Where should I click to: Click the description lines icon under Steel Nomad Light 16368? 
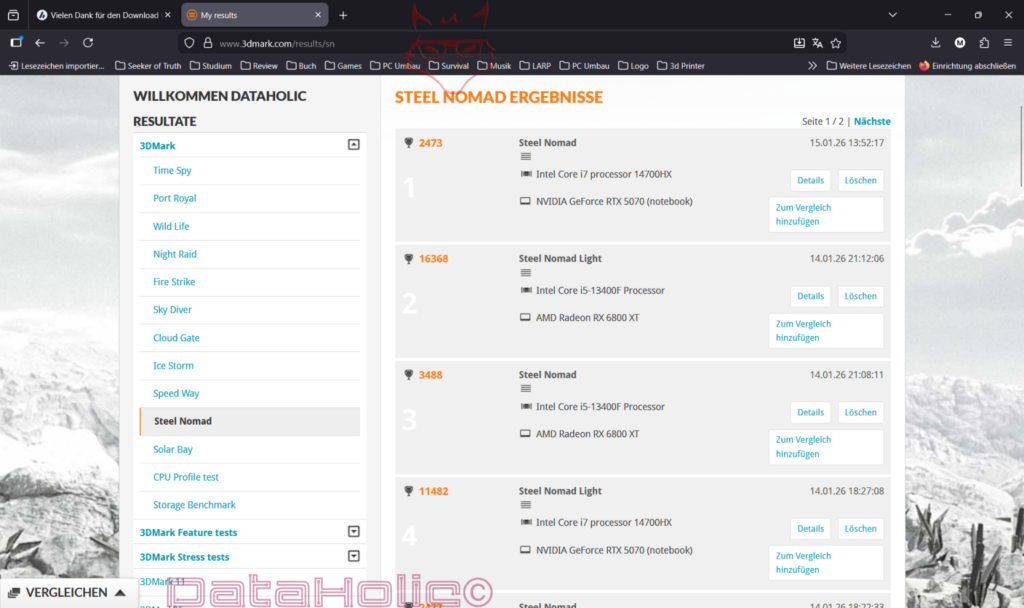[526, 273]
